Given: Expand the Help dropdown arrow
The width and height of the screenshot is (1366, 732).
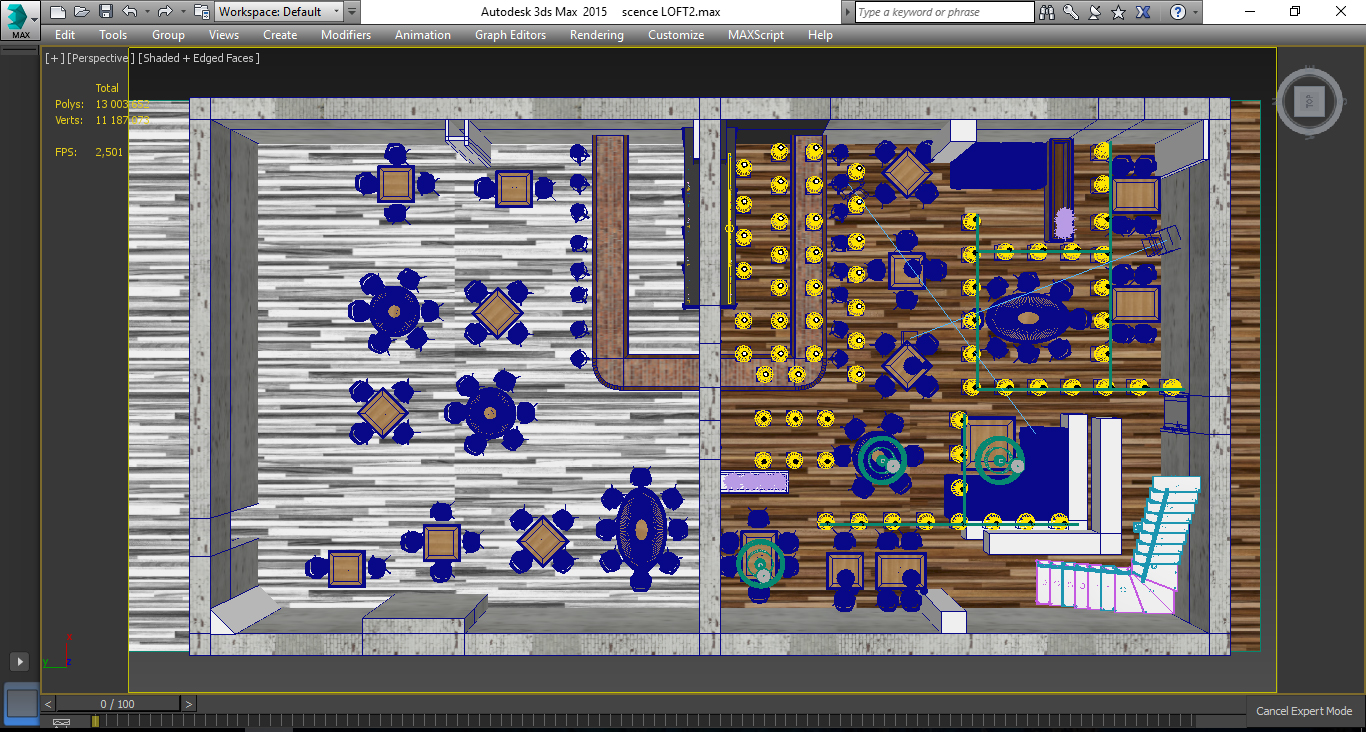Looking at the screenshot, I should click(x=1195, y=12).
